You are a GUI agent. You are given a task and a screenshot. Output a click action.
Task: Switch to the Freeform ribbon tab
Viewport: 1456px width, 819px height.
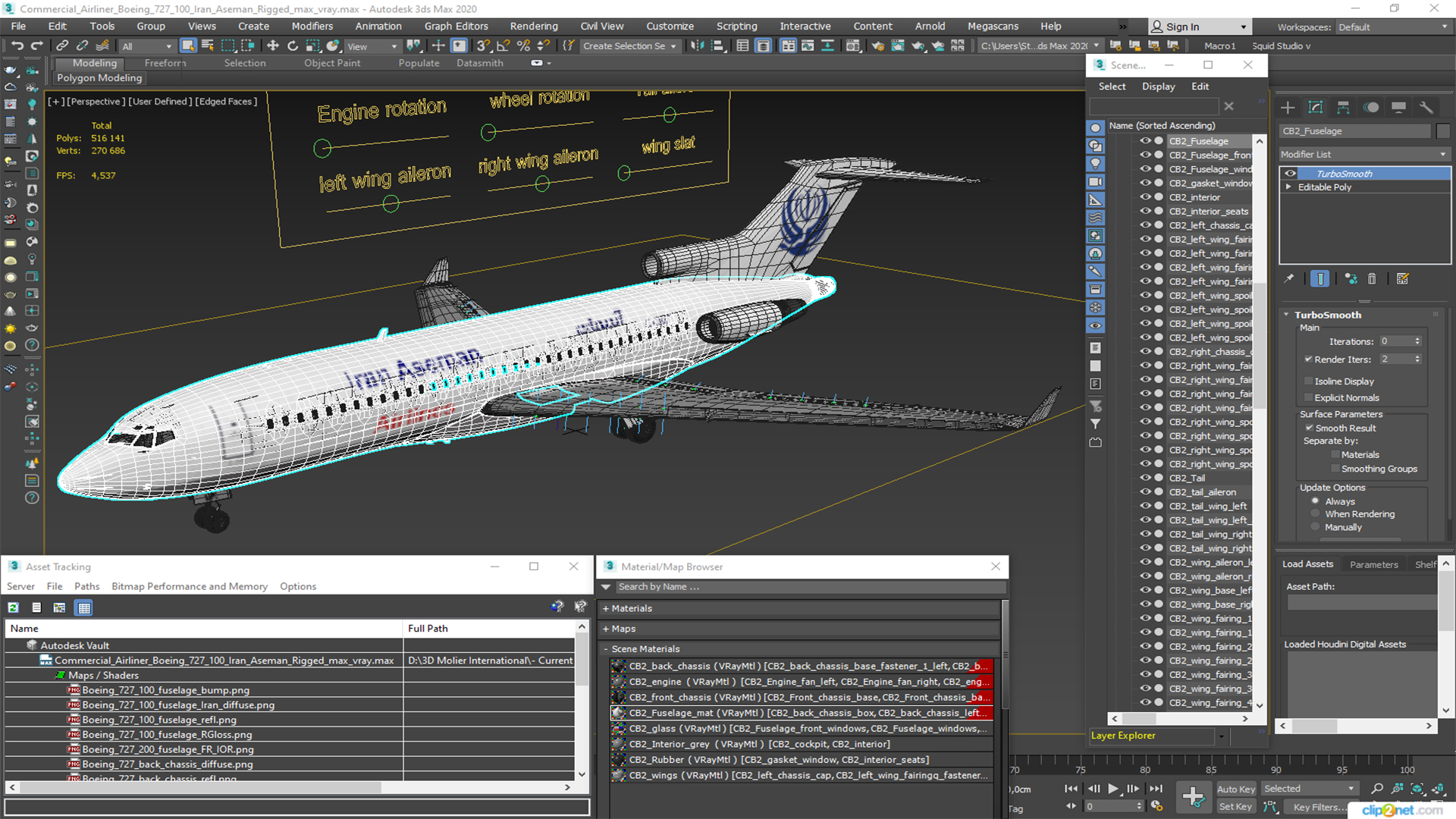click(x=165, y=63)
